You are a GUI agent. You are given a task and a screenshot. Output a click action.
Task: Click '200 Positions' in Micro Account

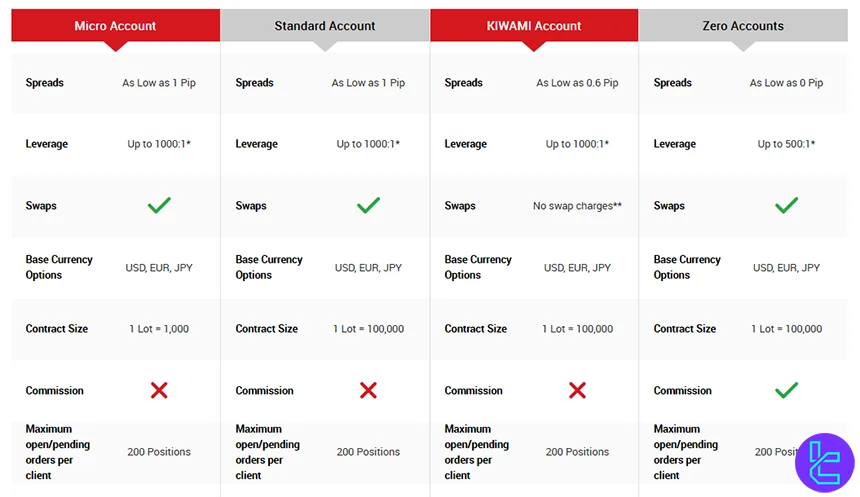pos(159,451)
